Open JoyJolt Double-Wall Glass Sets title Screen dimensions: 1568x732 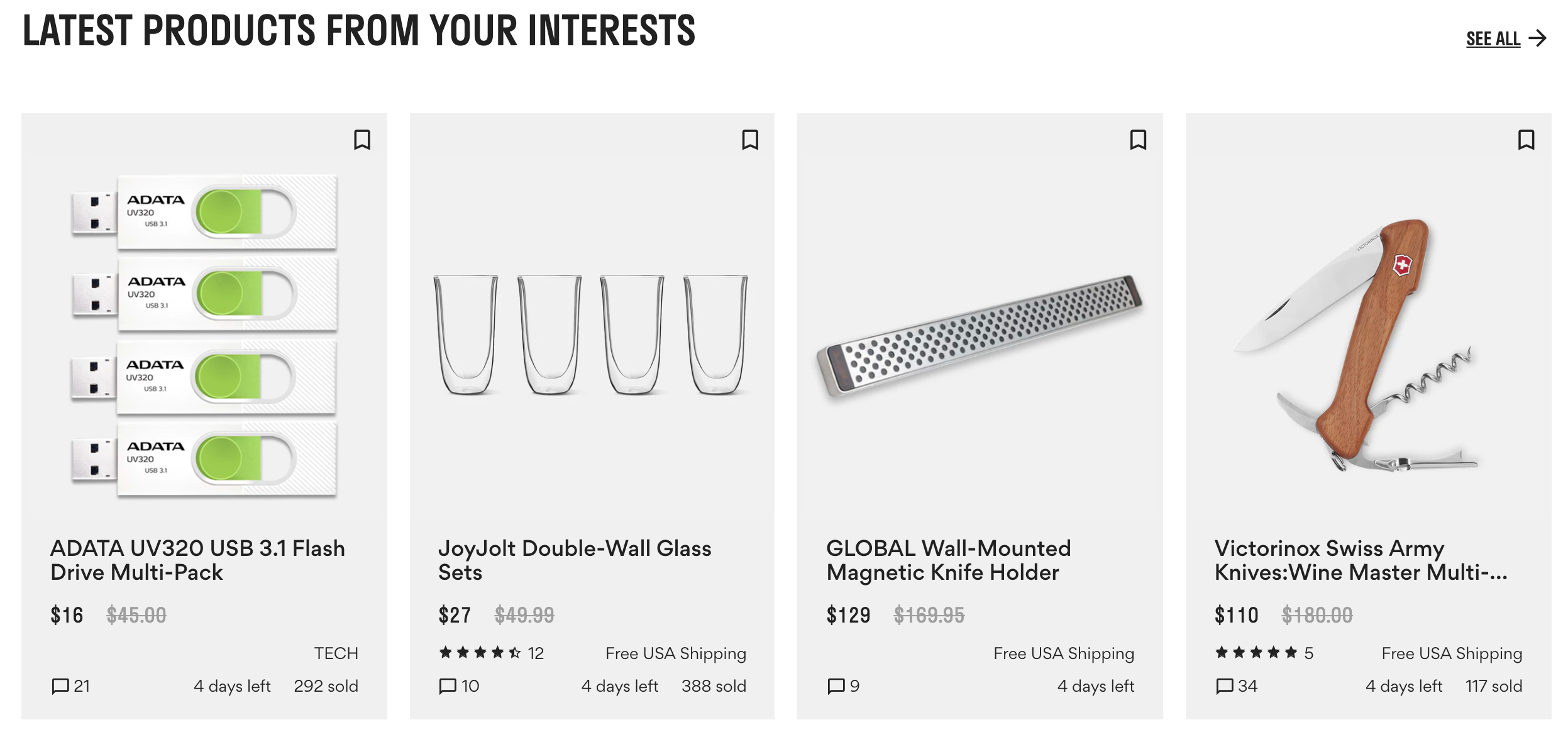pos(574,560)
